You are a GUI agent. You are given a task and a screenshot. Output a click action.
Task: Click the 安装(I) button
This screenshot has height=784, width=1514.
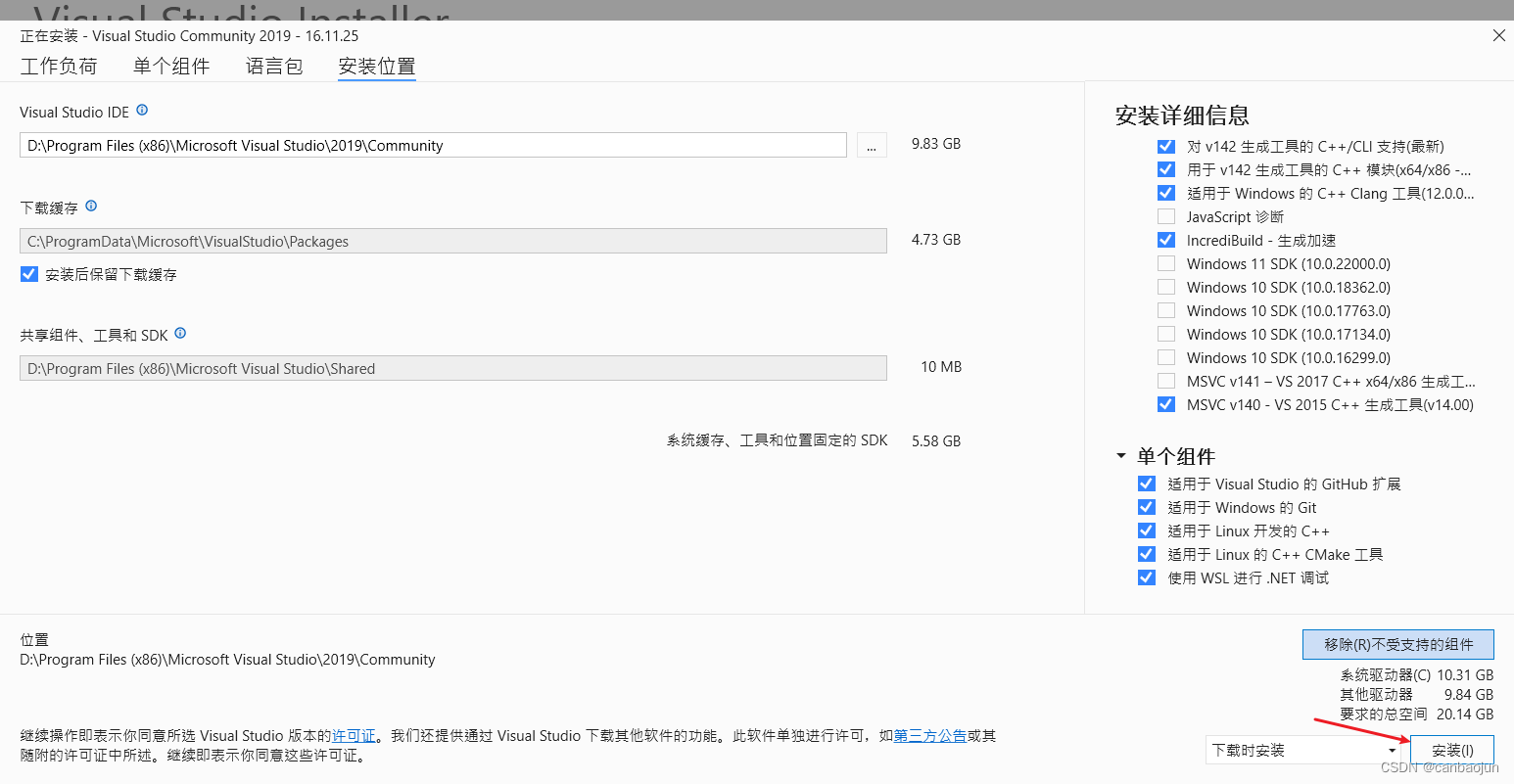[1452, 751]
